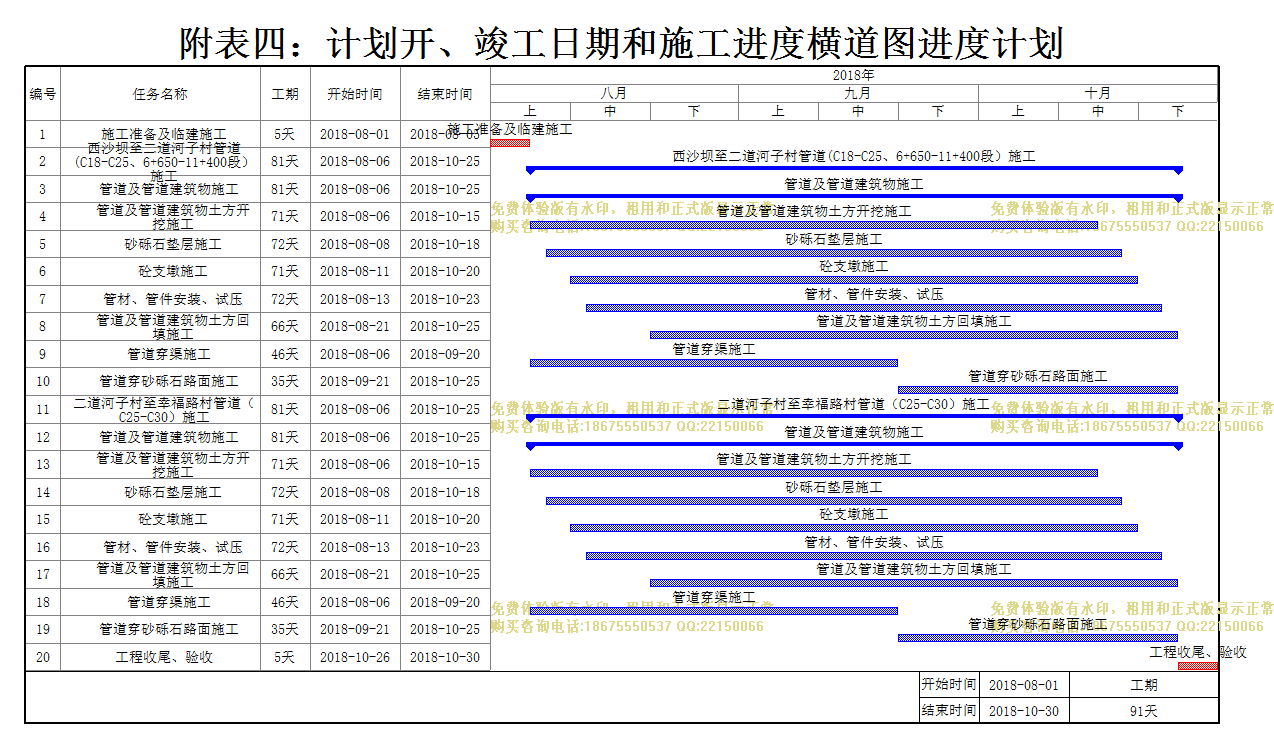Select start date 2018-10-26 in row 20
This screenshot has width=1274, height=747.
[x=355, y=657]
